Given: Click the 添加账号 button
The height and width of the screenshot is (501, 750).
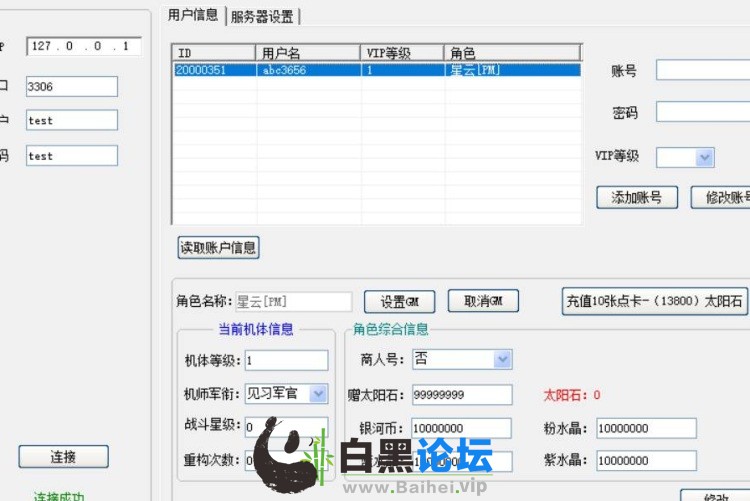Looking at the screenshot, I should [636, 197].
